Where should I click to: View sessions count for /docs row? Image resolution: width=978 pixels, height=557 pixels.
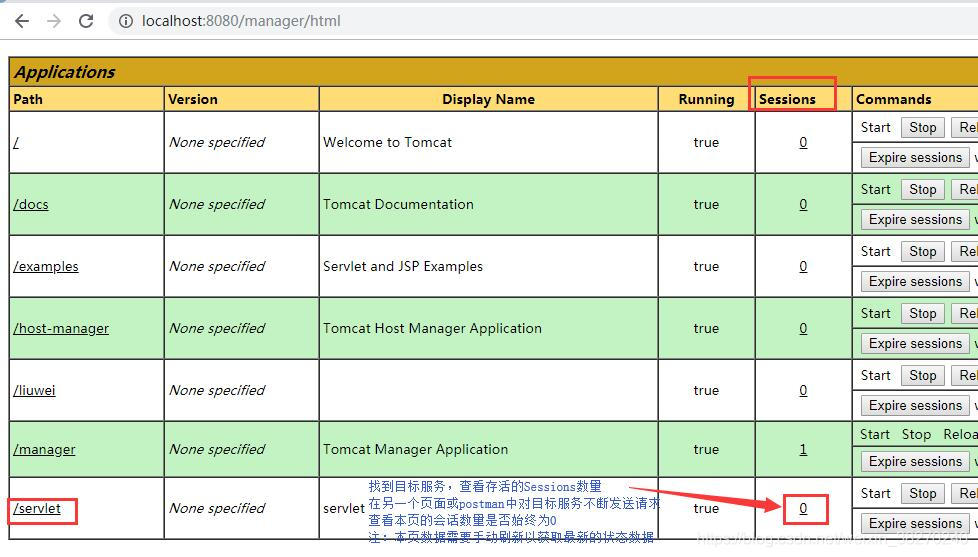click(x=803, y=205)
